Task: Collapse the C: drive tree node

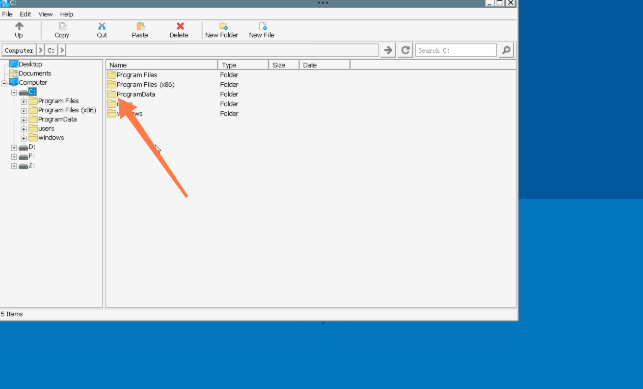Action: coord(14,93)
